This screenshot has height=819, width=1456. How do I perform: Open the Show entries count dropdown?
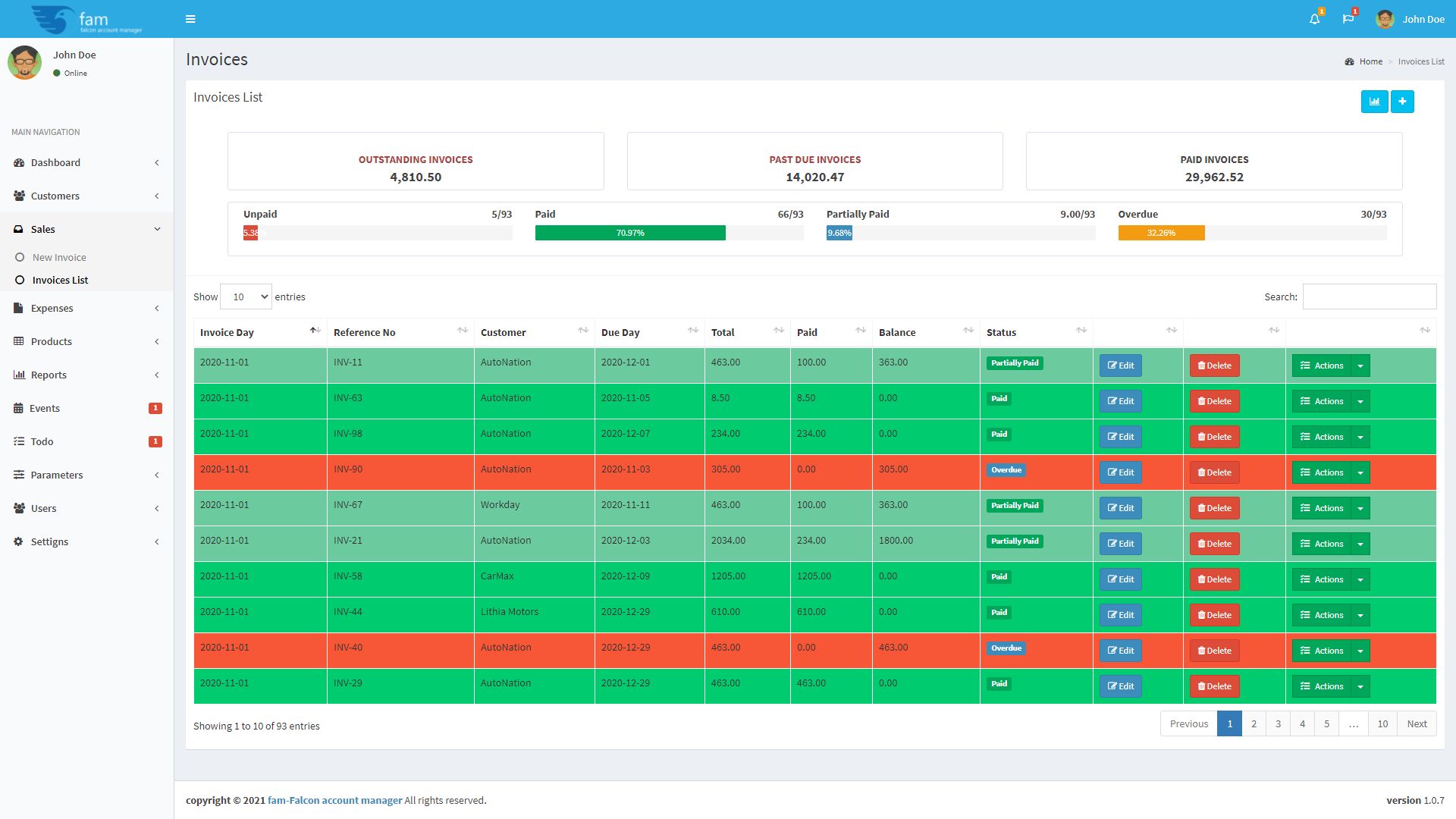click(x=246, y=297)
